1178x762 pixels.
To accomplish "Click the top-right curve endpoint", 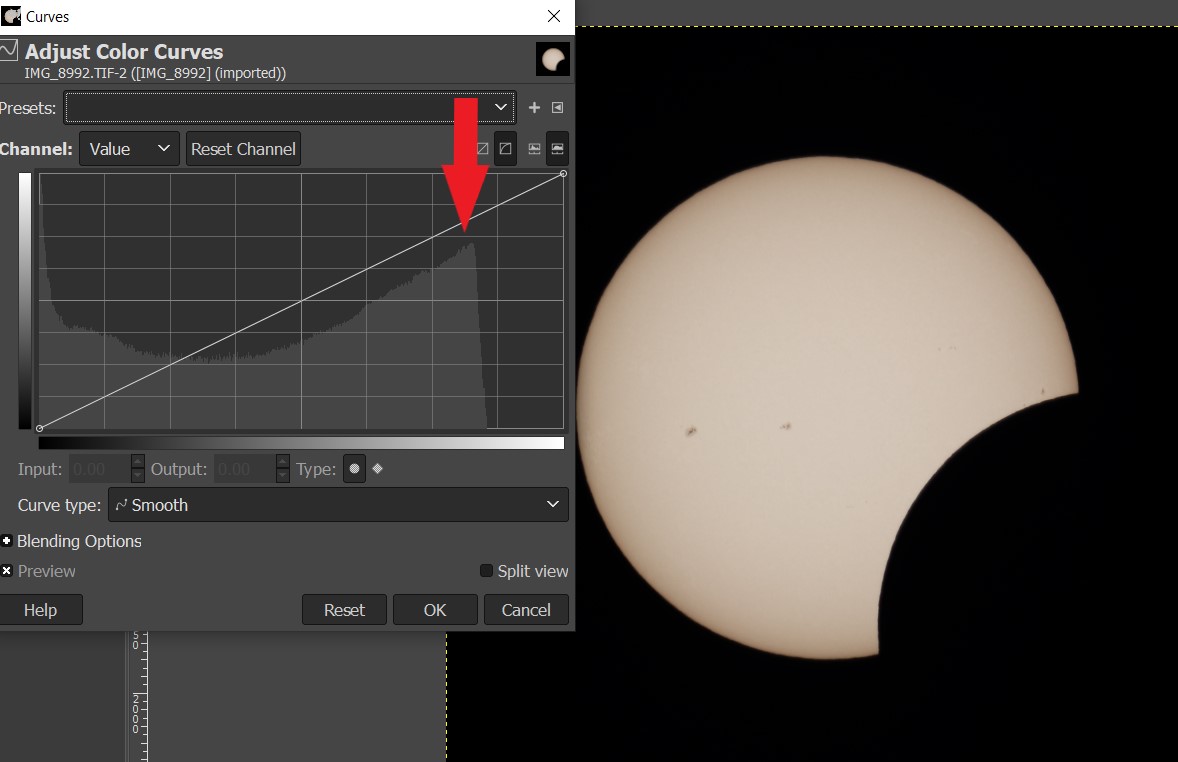I will click(563, 174).
